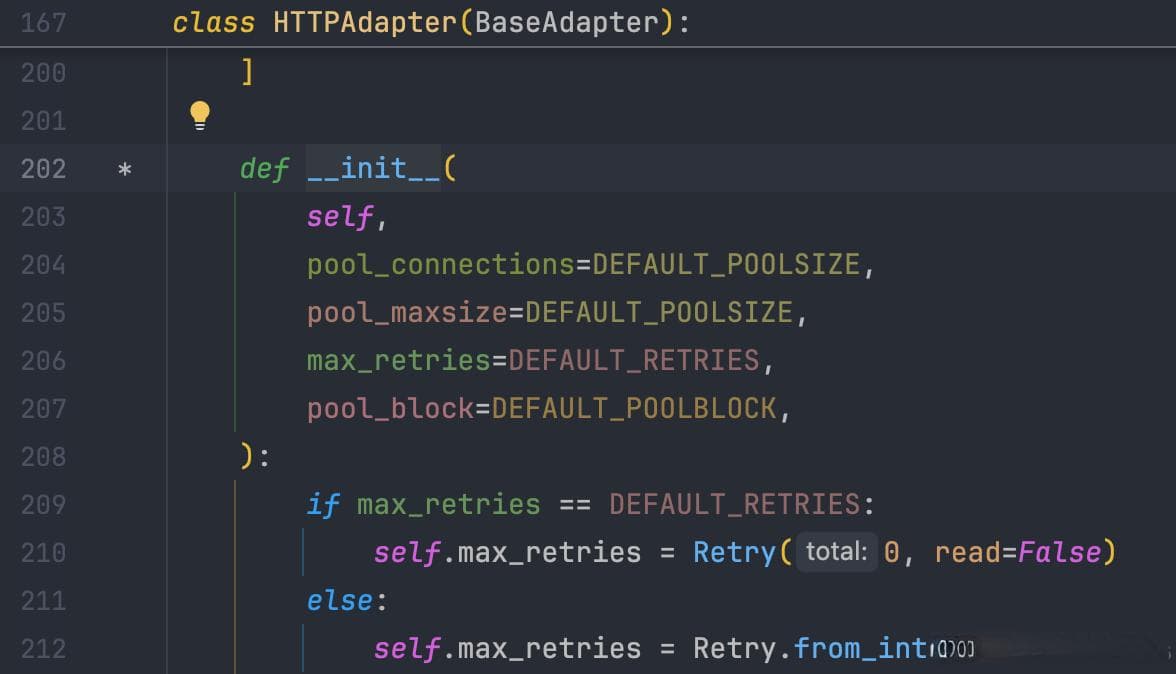Click the number 0 argument in Retry call
The height and width of the screenshot is (674, 1176).
pos(892,553)
